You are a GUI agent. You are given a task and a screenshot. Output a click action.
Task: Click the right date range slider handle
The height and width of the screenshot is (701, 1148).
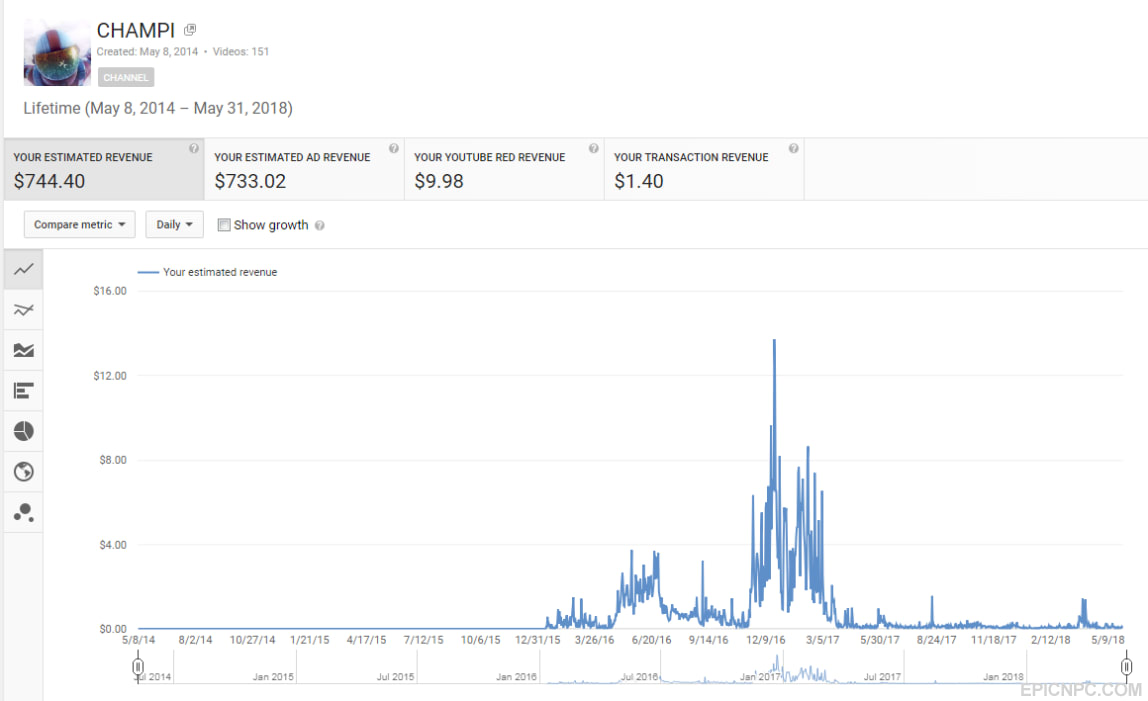coord(1126,667)
